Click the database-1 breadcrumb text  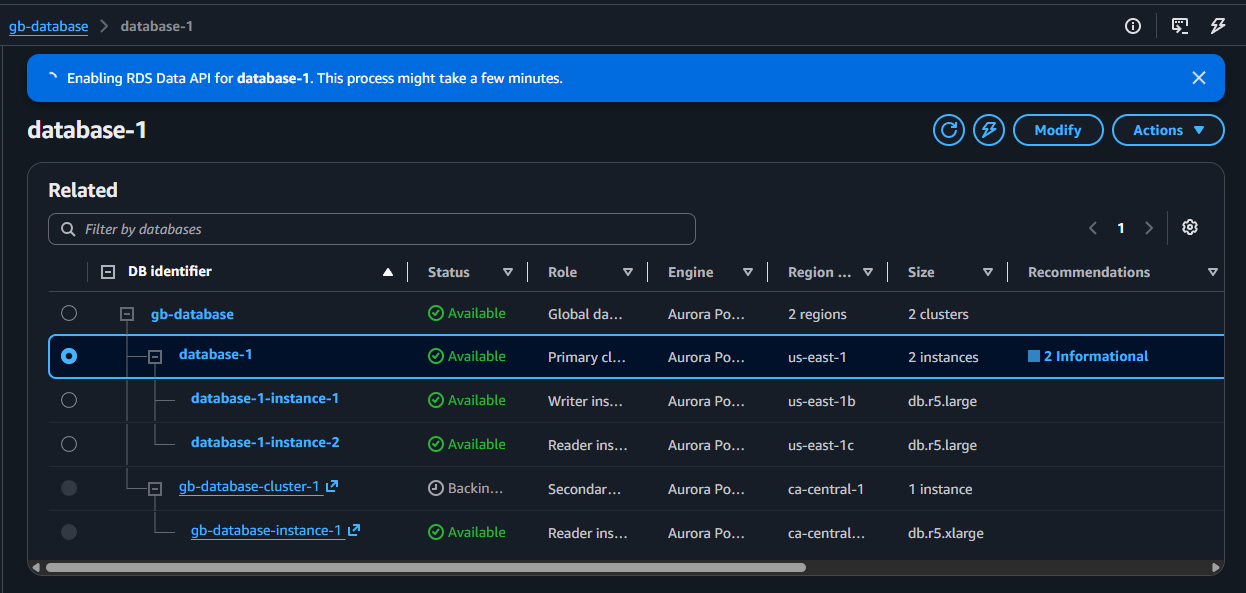pyautogui.click(x=157, y=26)
